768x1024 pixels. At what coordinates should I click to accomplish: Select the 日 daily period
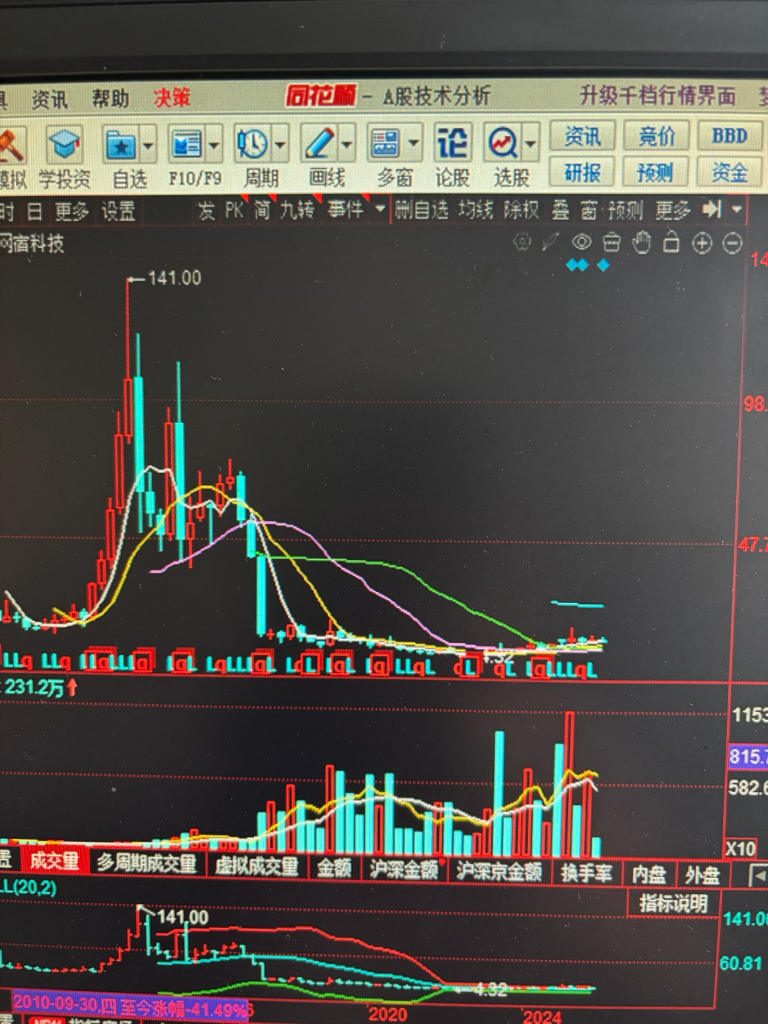click(35, 211)
